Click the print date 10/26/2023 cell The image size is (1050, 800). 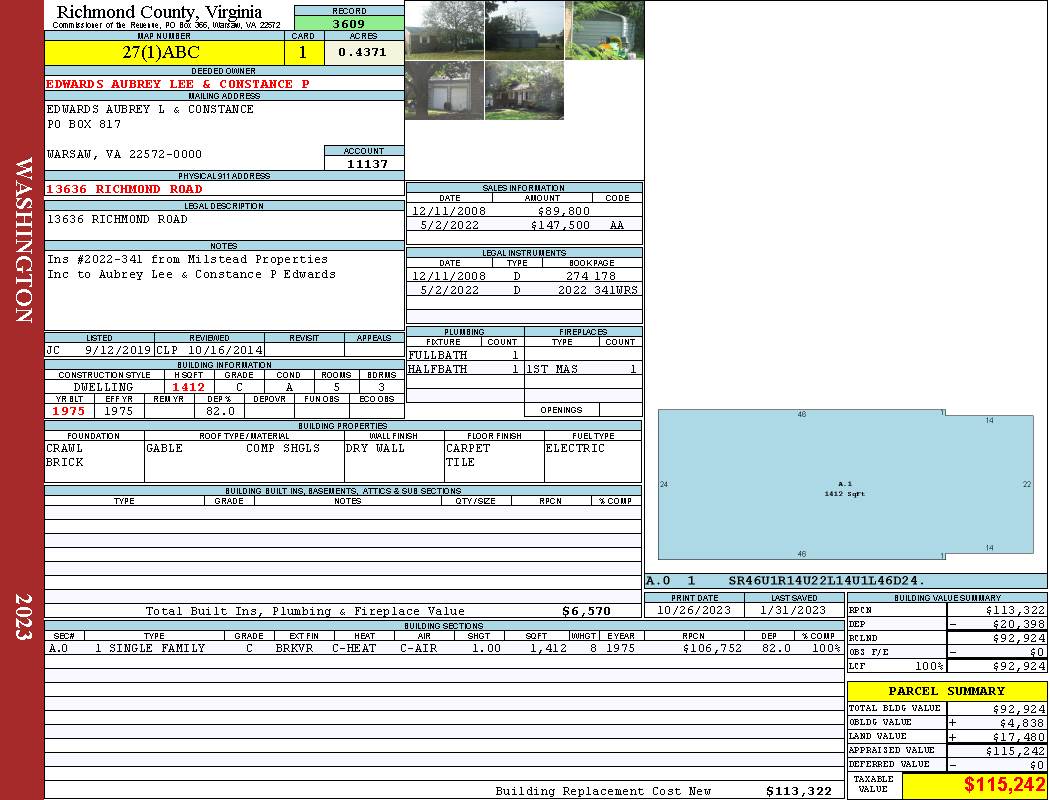tap(694, 610)
